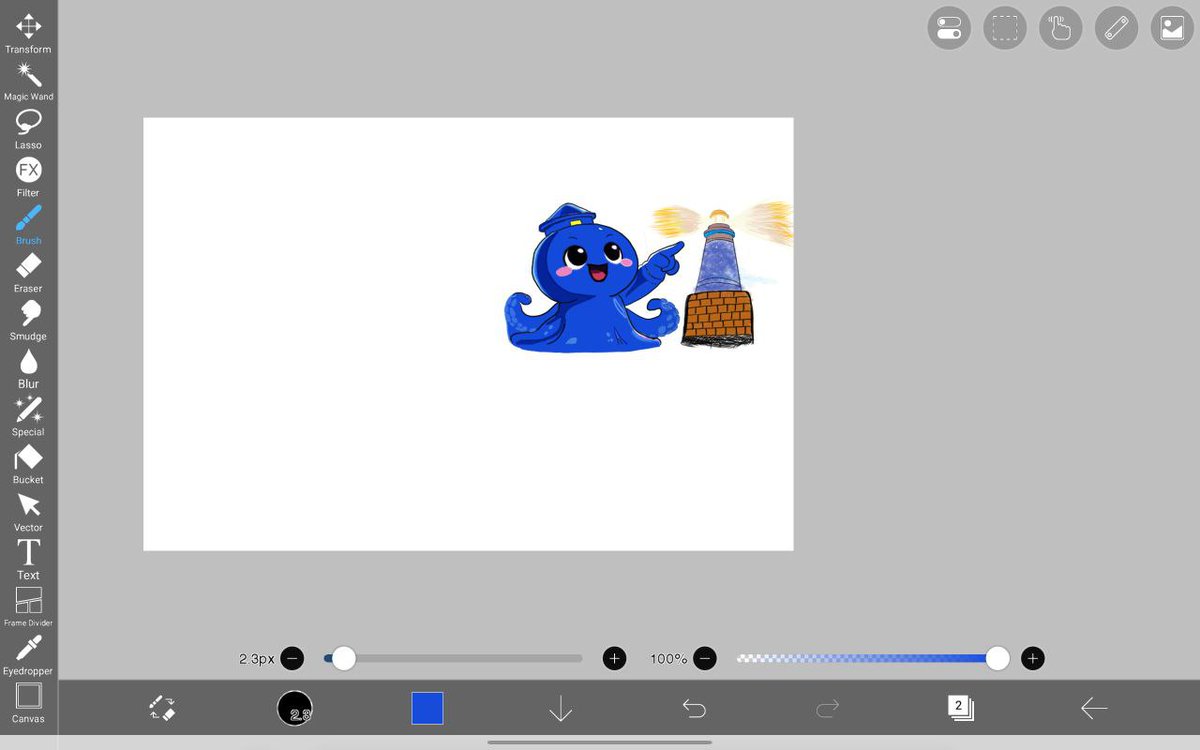Screen dimensions: 1200x750
Task: Open the Canvas settings tool
Action: pyautogui.click(x=28, y=702)
